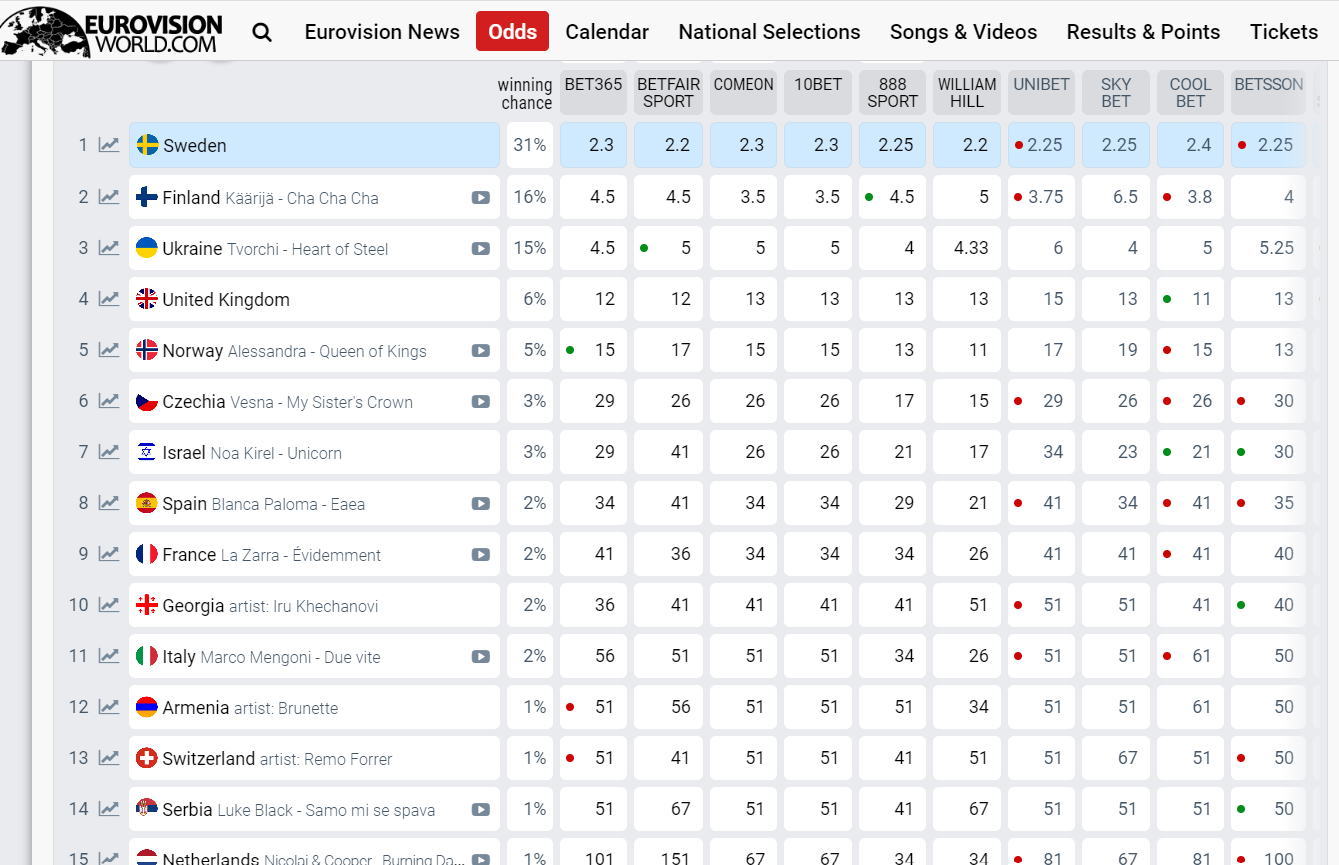This screenshot has height=865, width=1339.
Task: Click Czechia video play icon
Action: pos(481,402)
